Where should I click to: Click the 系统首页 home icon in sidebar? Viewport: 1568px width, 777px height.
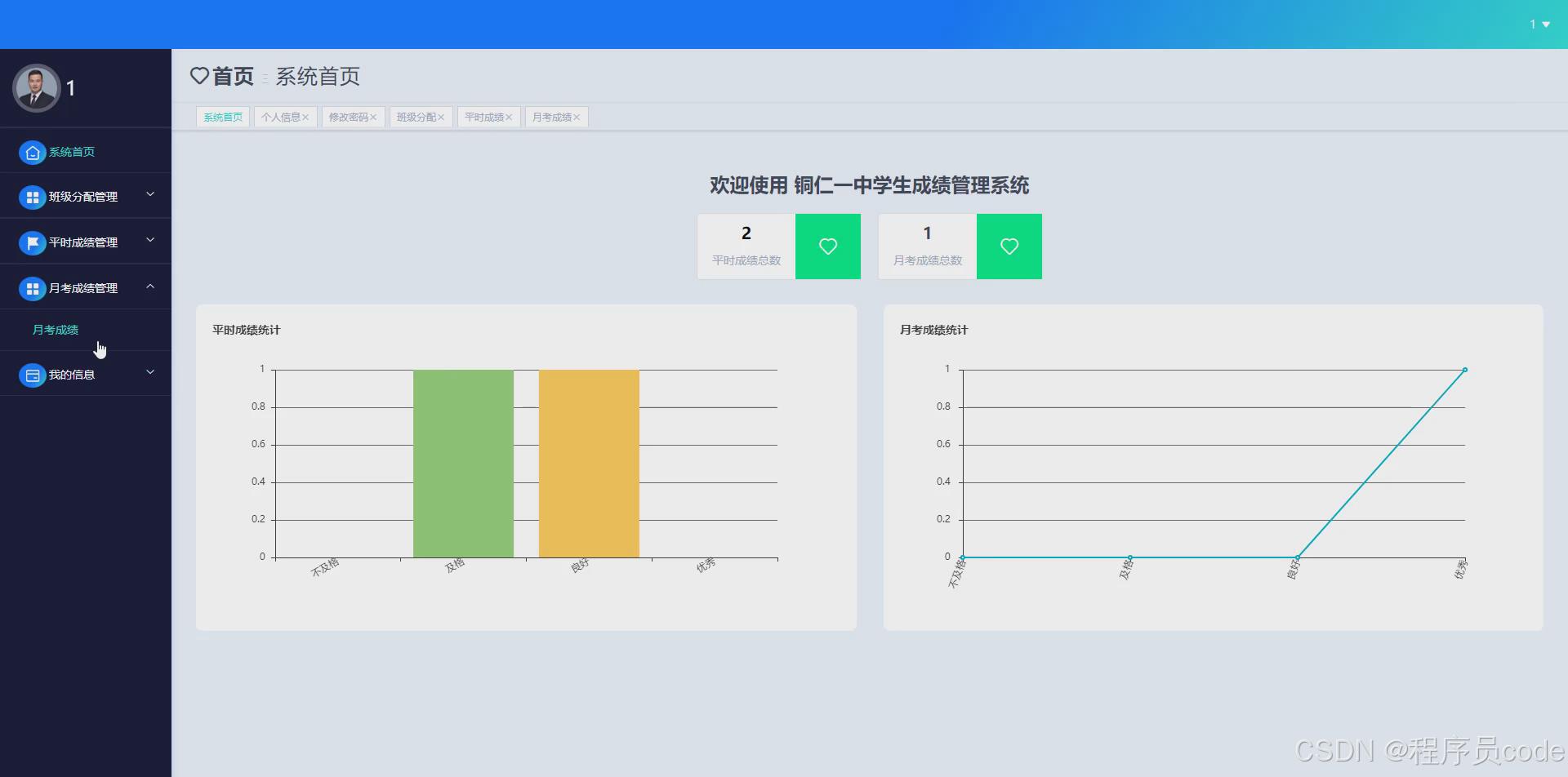(33, 152)
